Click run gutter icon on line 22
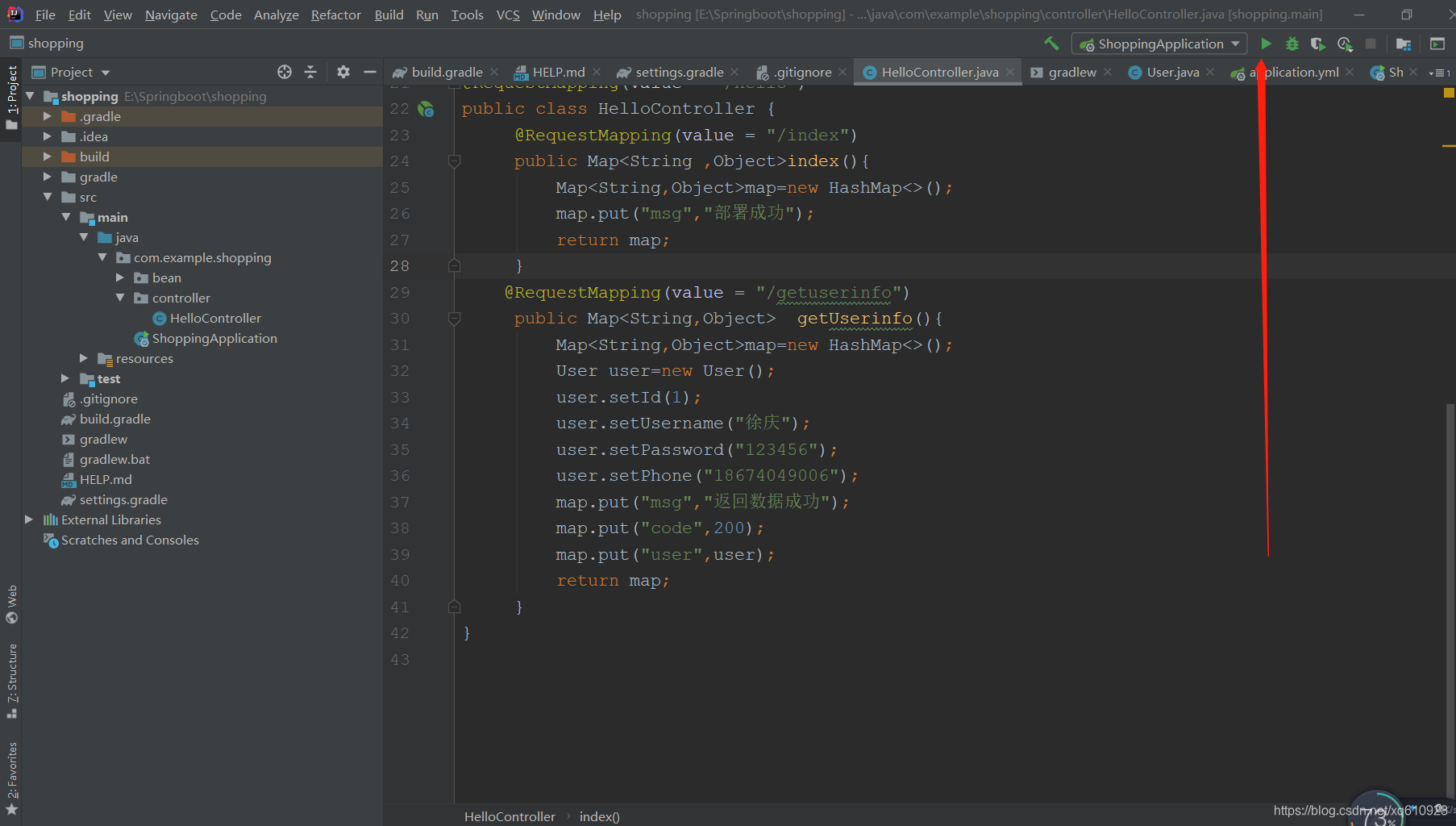The image size is (1456, 826). 426,109
